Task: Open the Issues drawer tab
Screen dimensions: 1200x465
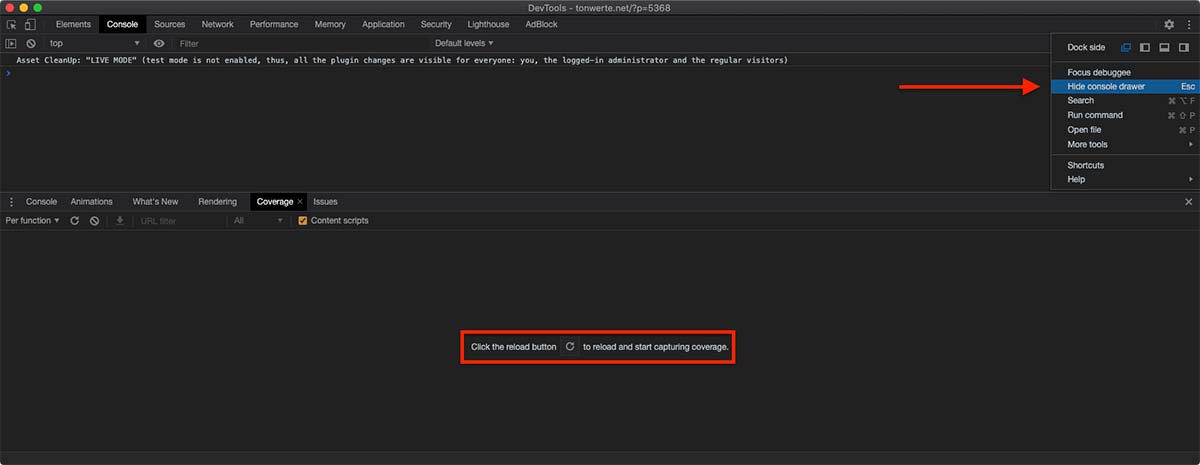Action: [325, 202]
